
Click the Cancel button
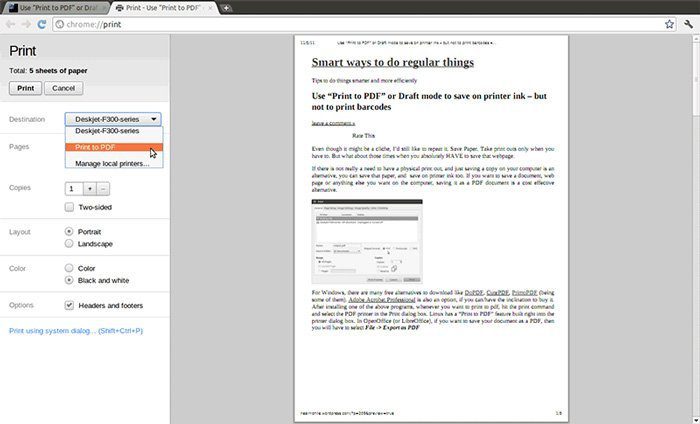point(63,88)
